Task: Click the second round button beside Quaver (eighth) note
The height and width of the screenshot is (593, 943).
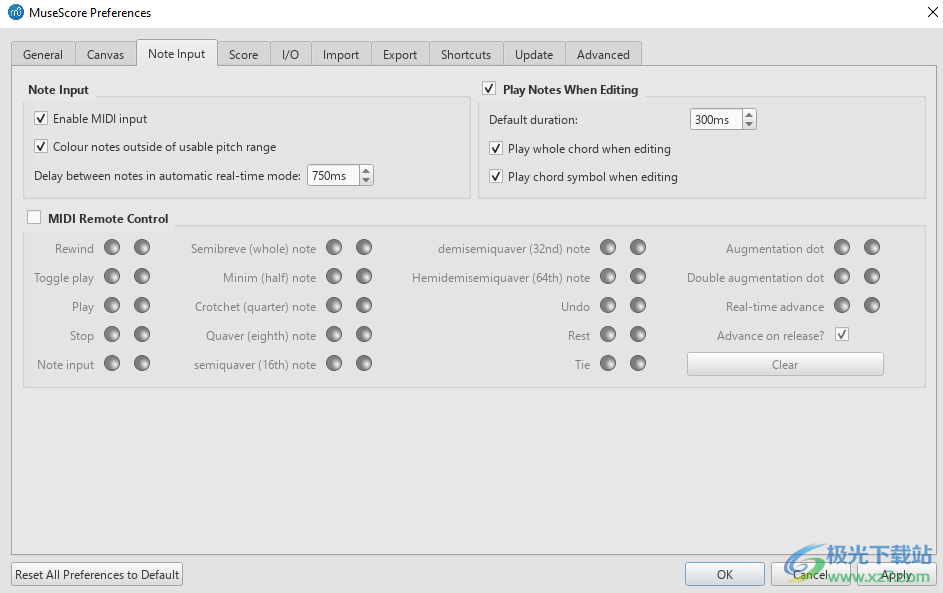Action: coord(364,335)
